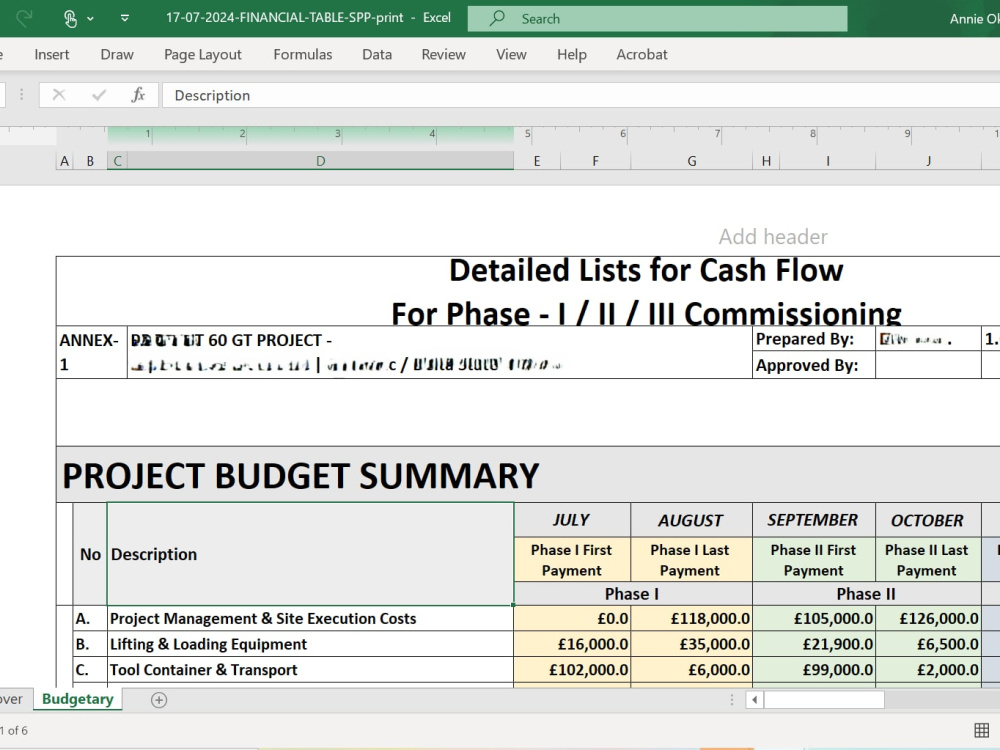Click the AUGUST header cell
Screen dimensions: 1000x750
(691, 520)
